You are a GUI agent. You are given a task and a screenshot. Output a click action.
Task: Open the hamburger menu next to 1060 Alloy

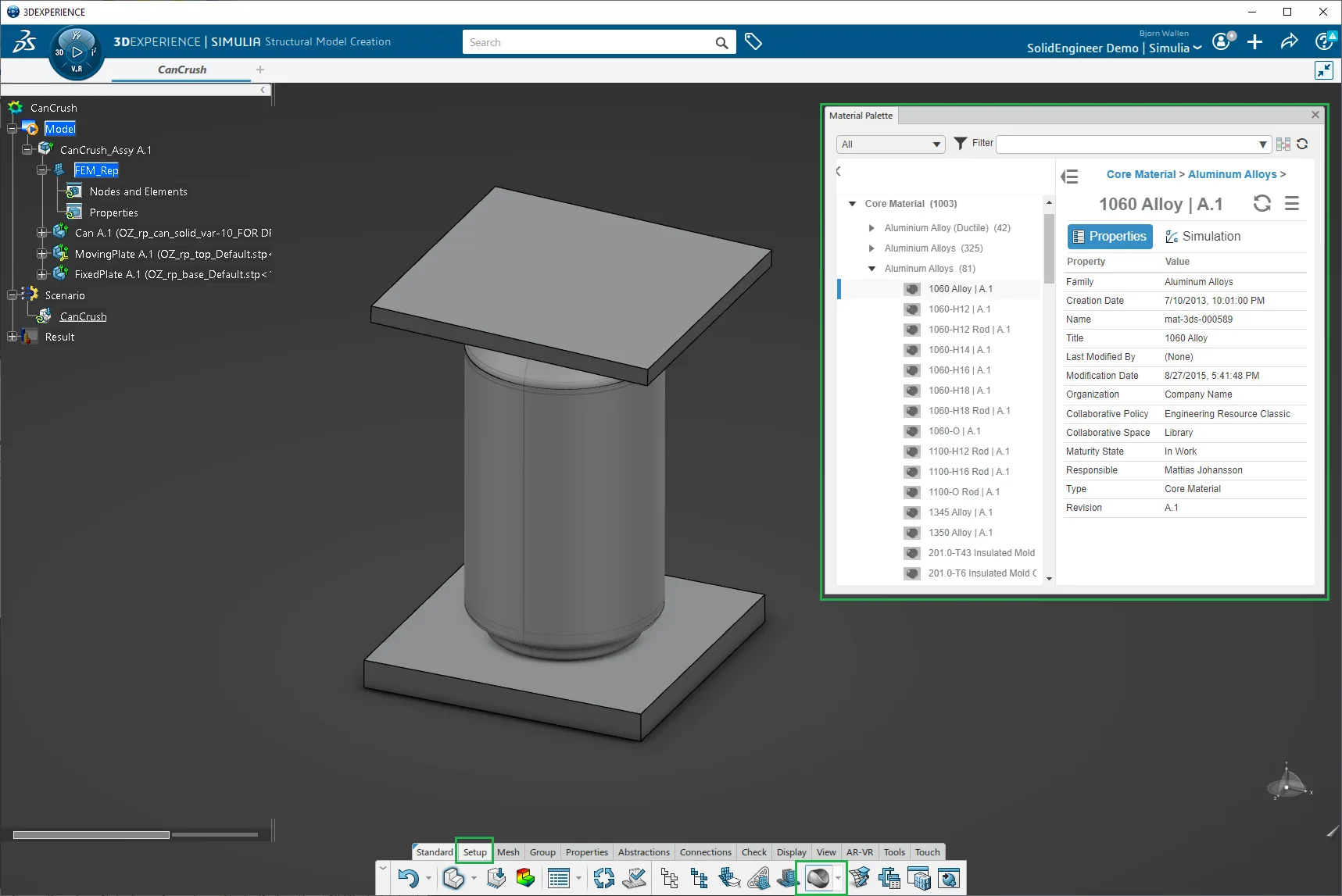1292,204
